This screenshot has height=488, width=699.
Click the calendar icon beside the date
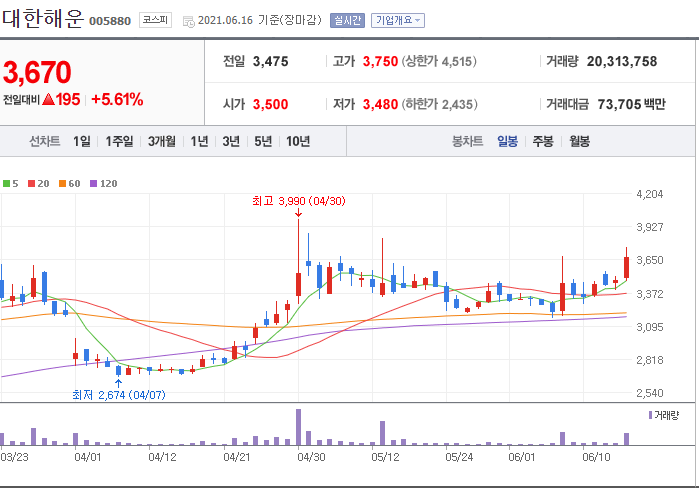click(x=189, y=21)
